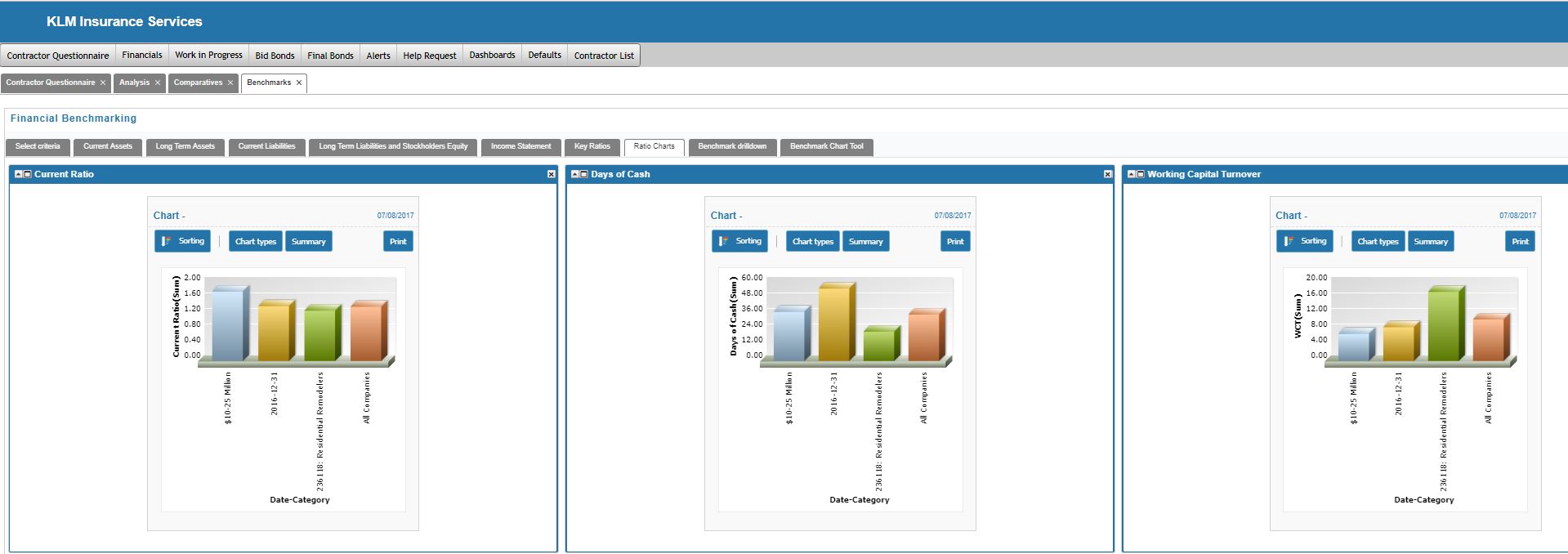Maximize the Days of Cash panel
Screen dimensions: 1568x554
click(584, 174)
